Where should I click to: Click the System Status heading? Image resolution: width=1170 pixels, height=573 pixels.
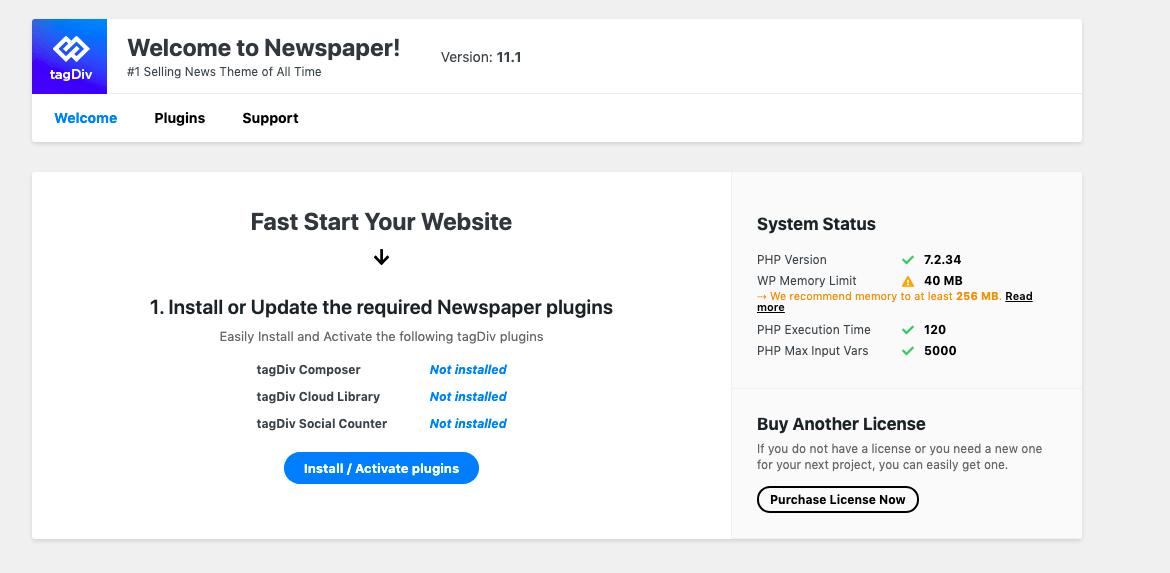click(x=816, y=224)
